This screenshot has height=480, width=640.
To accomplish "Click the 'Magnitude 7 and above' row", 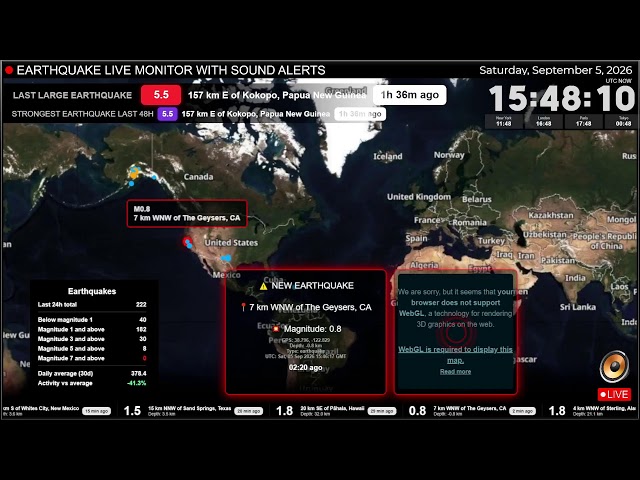I will (x=92, y=358).
